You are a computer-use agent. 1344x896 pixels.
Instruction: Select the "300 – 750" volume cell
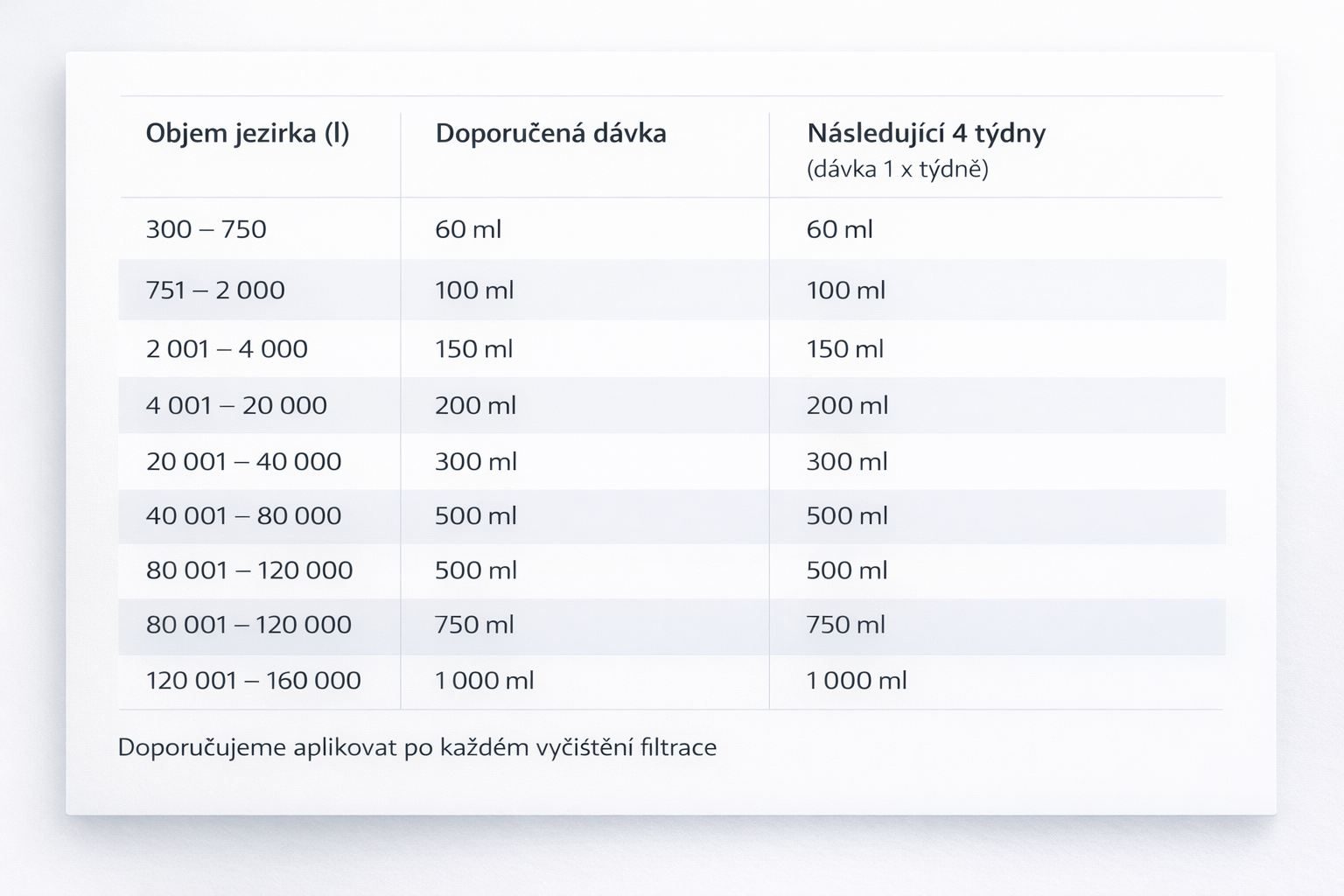pyautogui.click(x=206, y=229)
